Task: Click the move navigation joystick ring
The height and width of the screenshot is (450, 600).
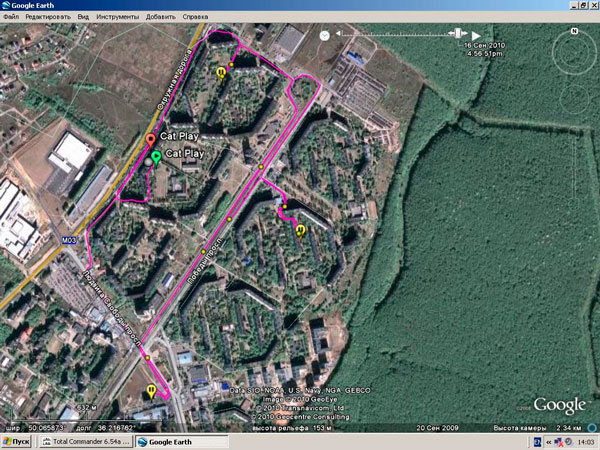Action: [x=574, y=99]
